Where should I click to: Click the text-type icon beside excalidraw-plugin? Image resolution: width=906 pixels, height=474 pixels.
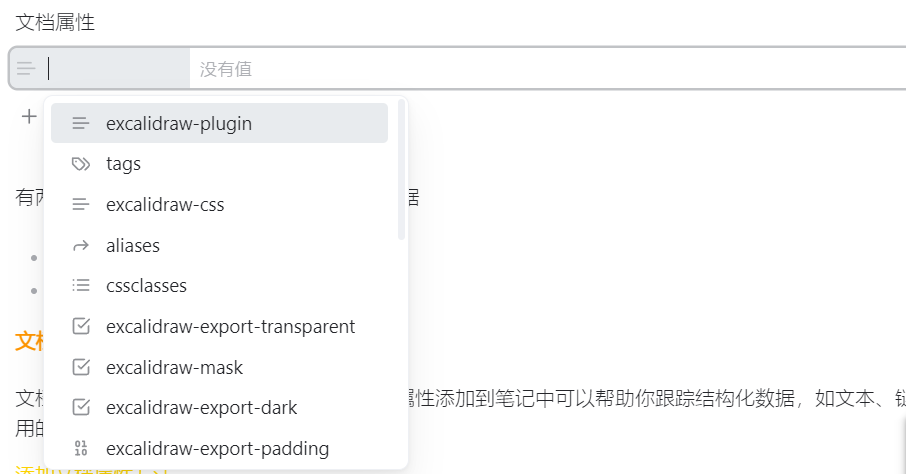81,124
